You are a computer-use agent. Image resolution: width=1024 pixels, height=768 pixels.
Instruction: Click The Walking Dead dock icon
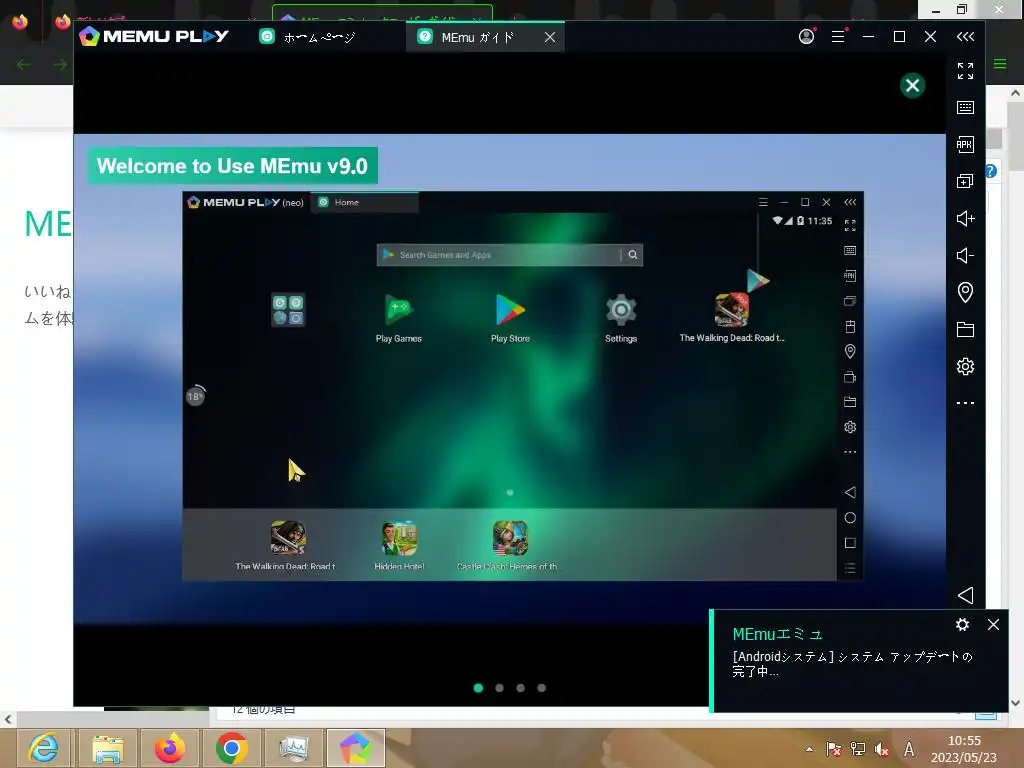tap(288, 539)
